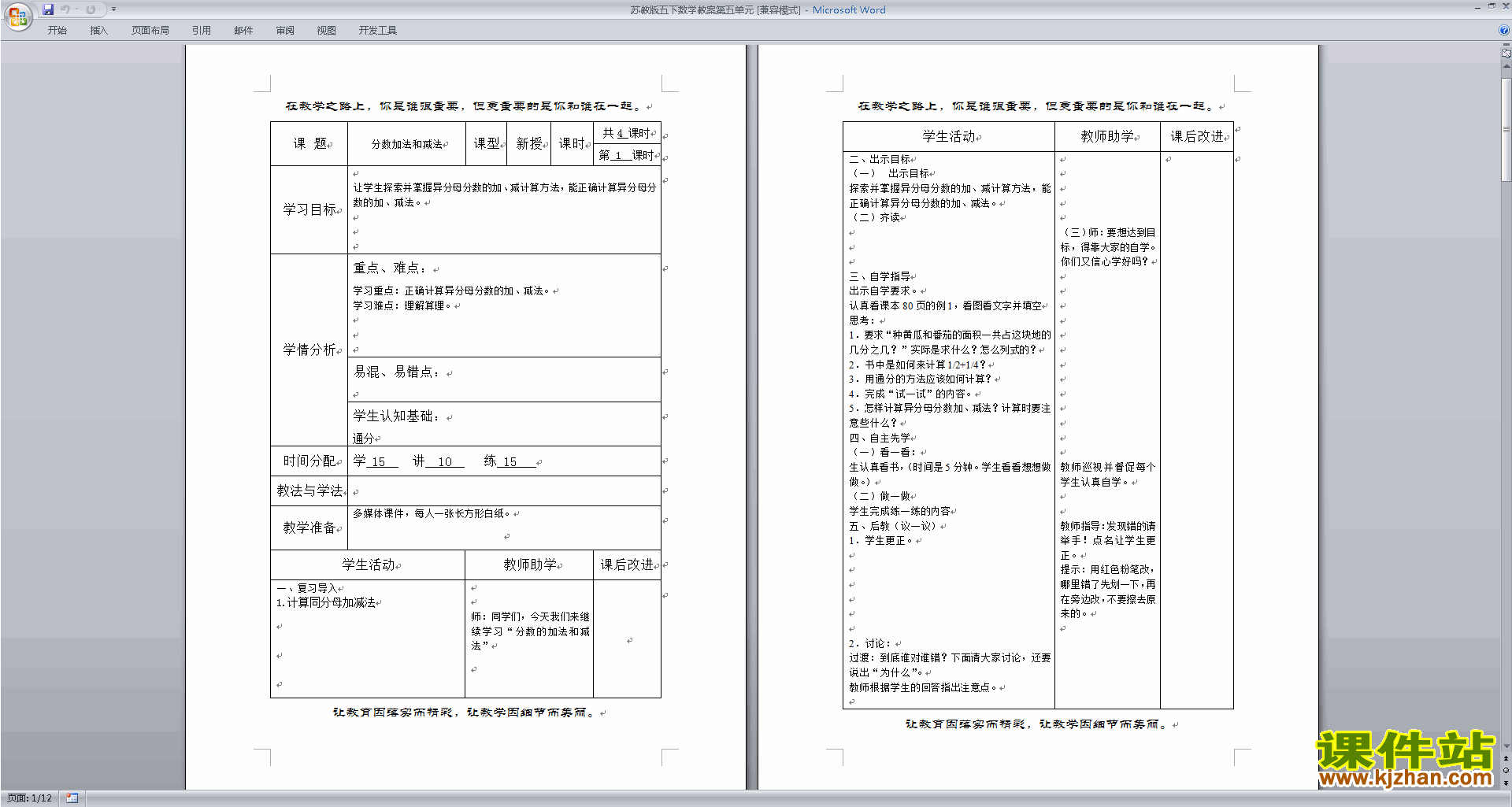Viewport: 1512px width, 807px height.
Task: Click 学生活动 header on the second page
Action: tap(949, 136)
